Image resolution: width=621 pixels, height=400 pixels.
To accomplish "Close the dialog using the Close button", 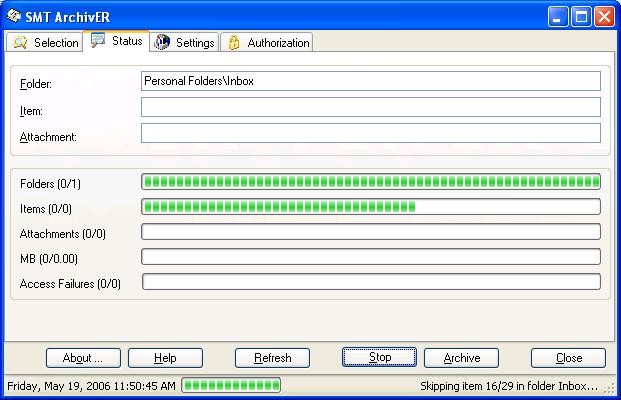I will [568, 358].
